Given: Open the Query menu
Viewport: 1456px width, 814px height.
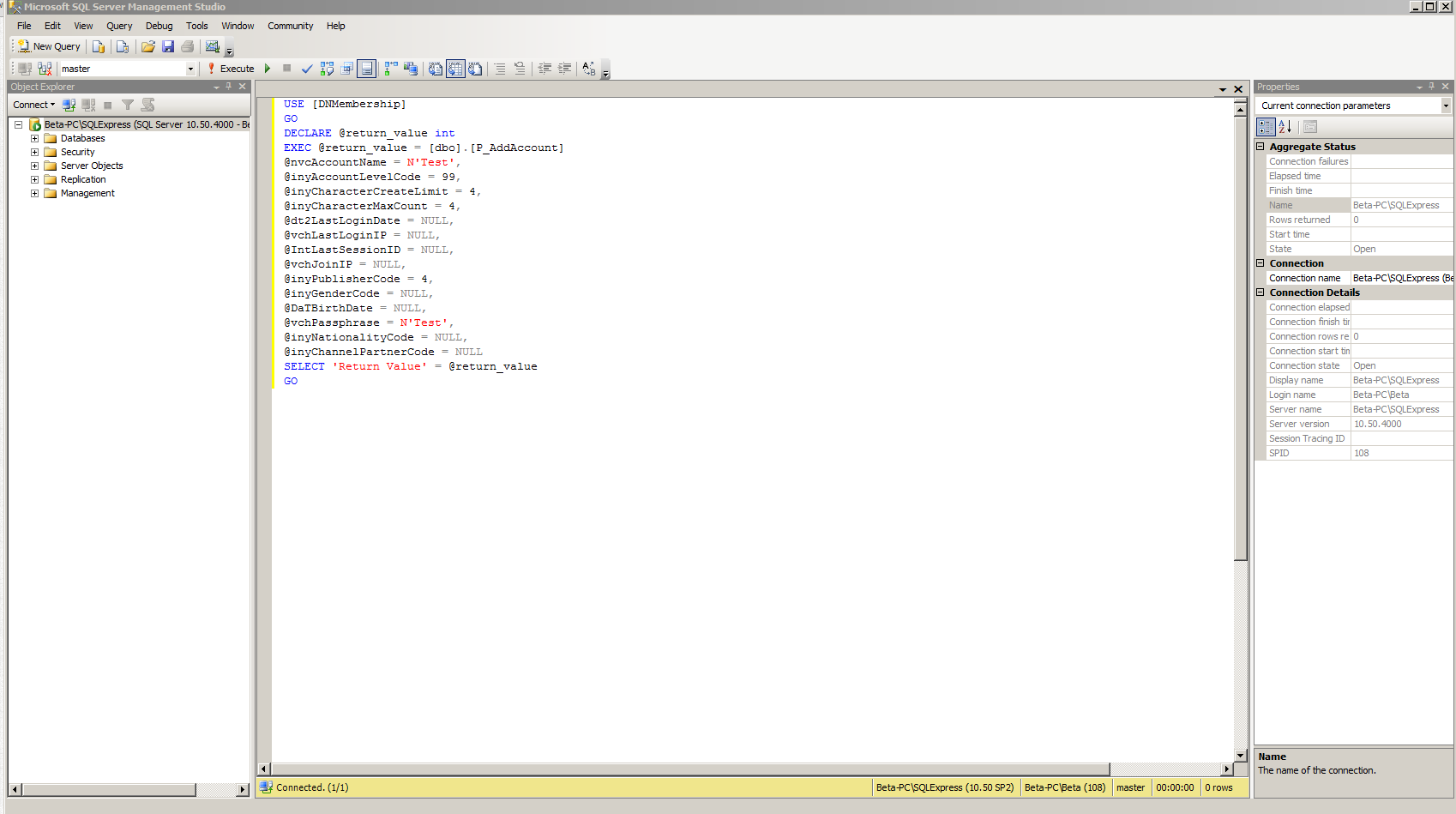Looking at the screenshot, I should (x=119, y=26).
